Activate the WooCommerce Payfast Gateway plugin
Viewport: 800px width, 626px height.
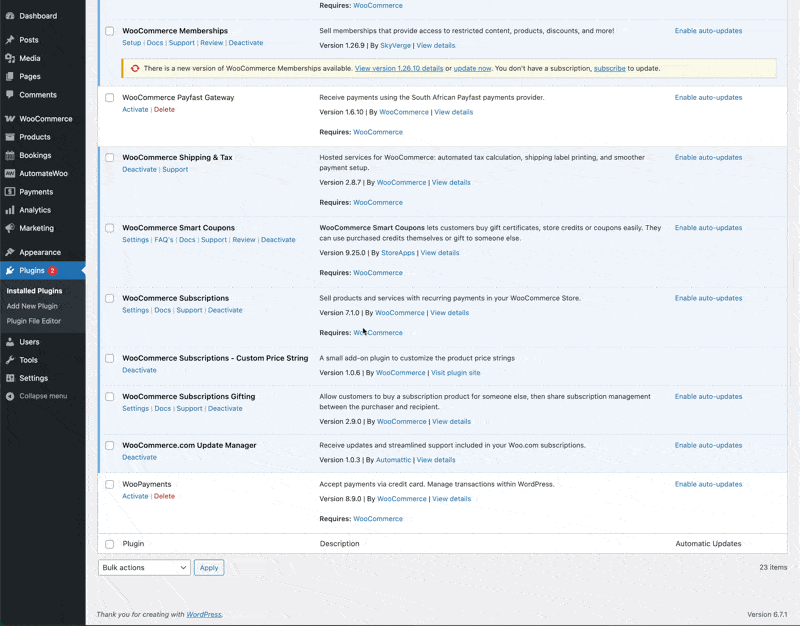click(x=135, y=109)
